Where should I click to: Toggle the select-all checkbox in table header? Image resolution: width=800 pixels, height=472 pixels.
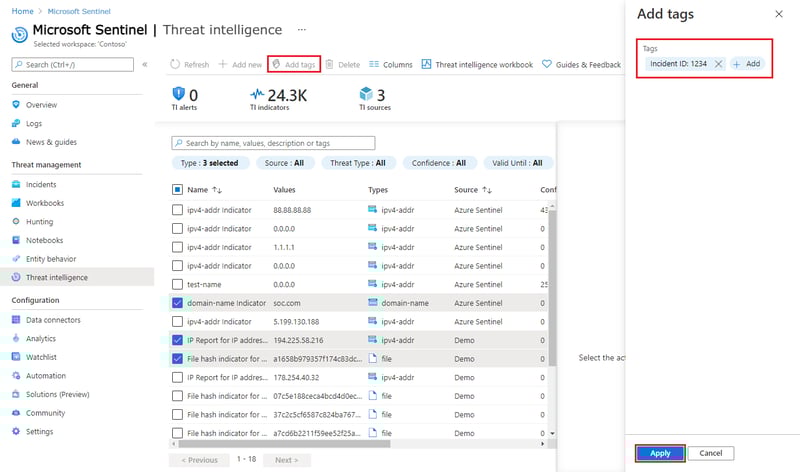click(177, 190)
